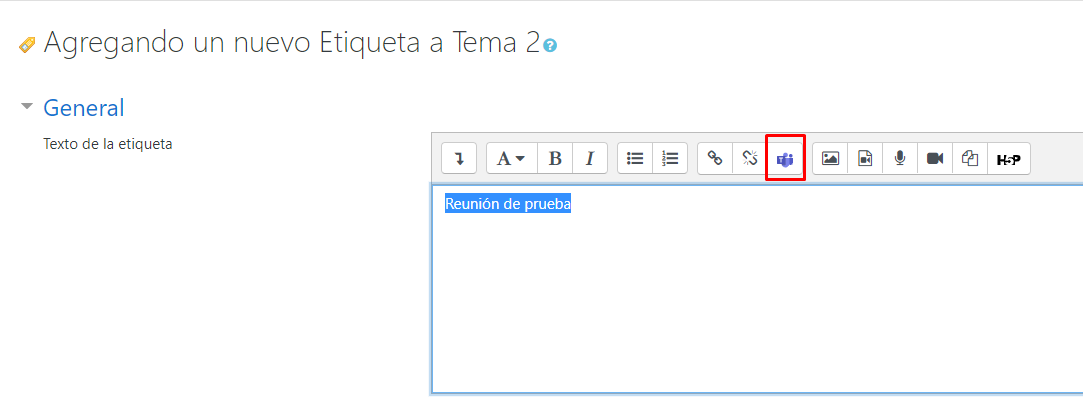
Task: Open the manage files tool
Action: coord(969,158)
